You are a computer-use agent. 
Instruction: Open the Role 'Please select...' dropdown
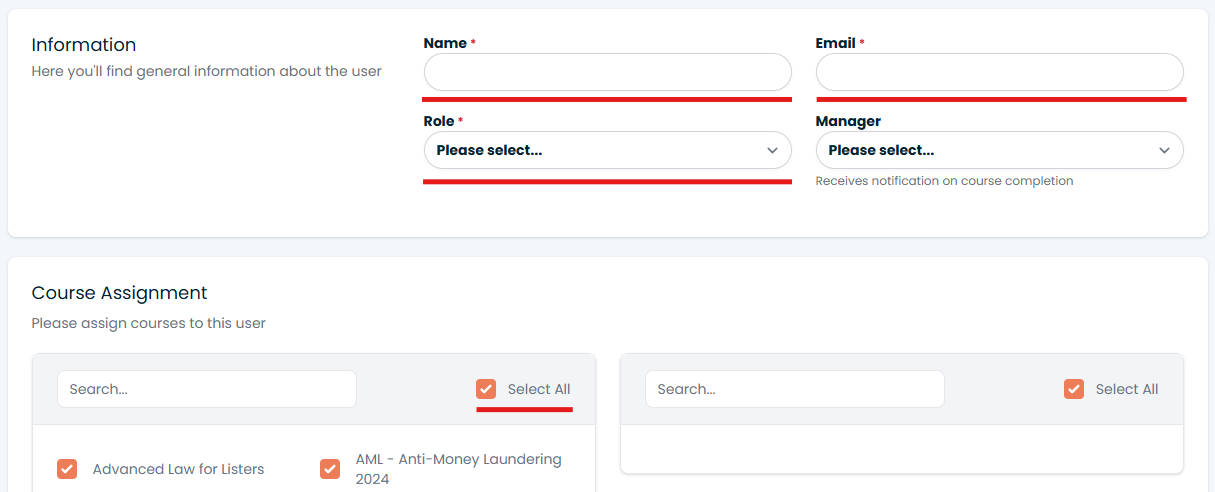(608, 150)
